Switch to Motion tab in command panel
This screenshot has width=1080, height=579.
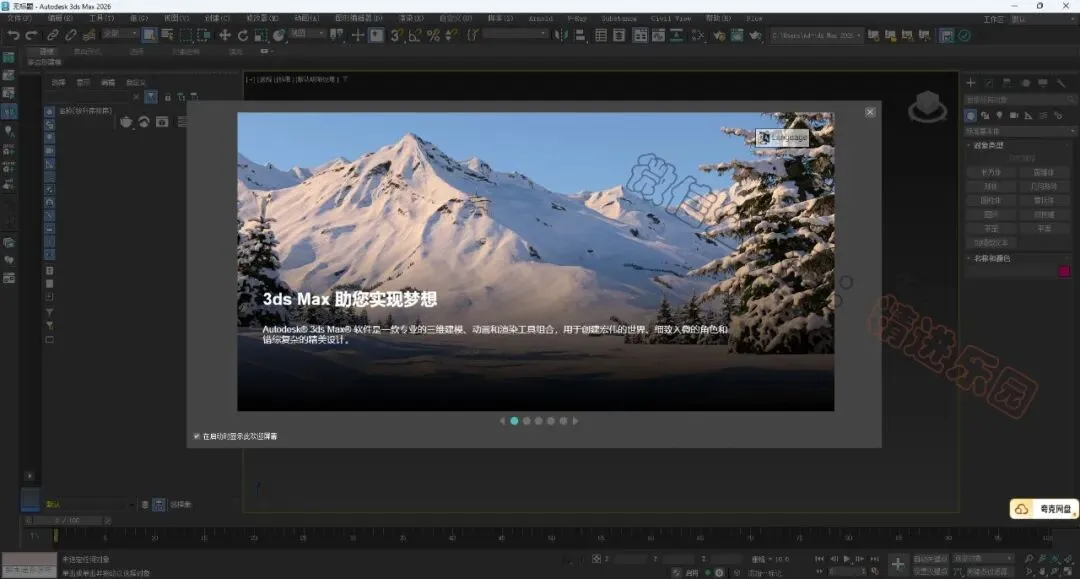click(x=1025, y=83)
